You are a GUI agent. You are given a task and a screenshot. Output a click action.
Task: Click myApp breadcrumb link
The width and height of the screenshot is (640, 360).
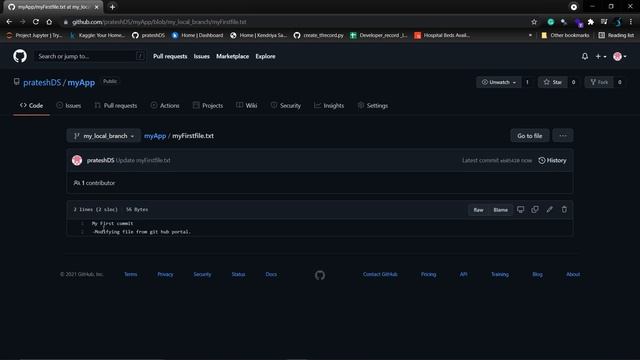coord(155,136)
